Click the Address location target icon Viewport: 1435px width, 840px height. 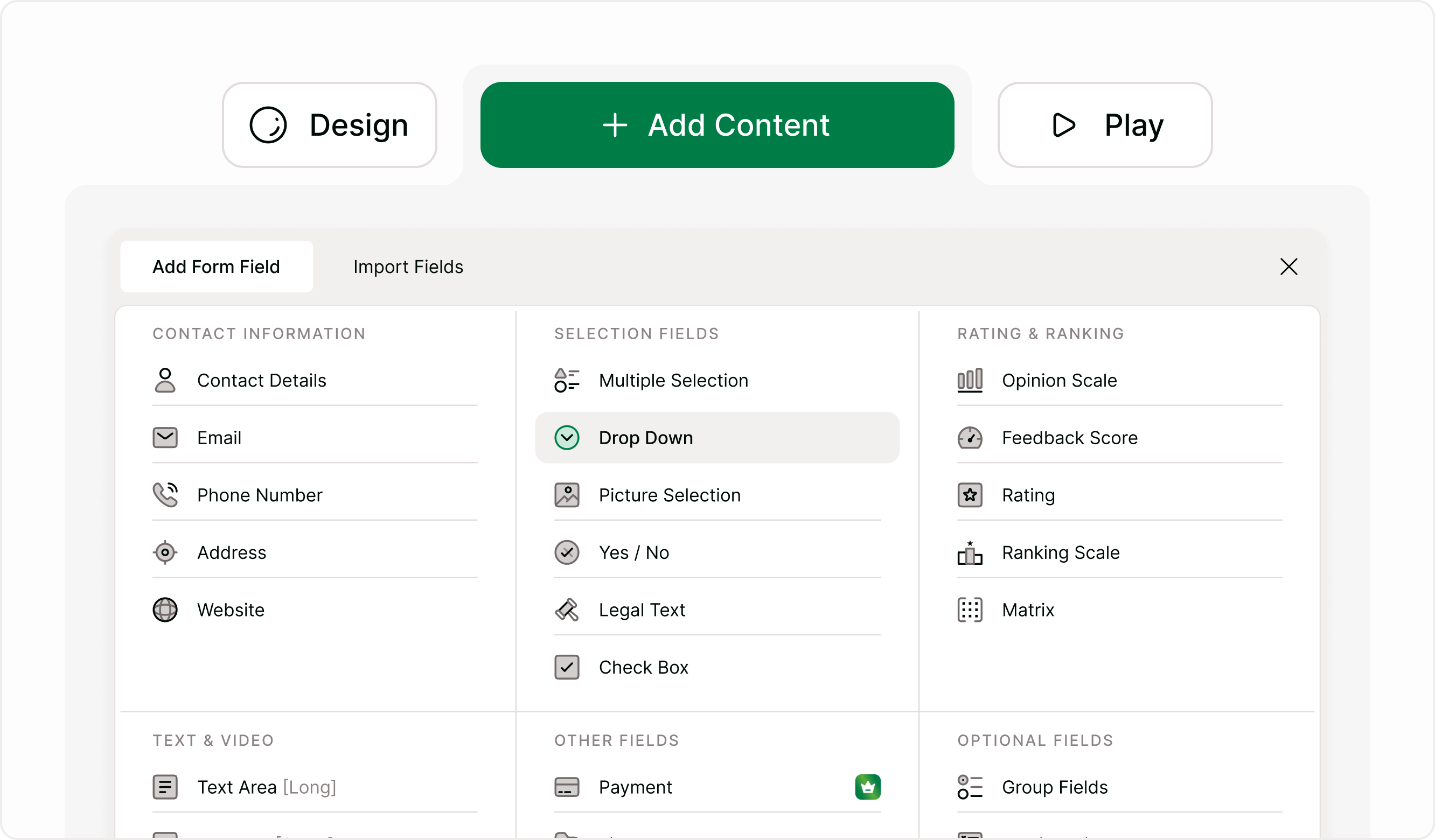coord(165,552)
